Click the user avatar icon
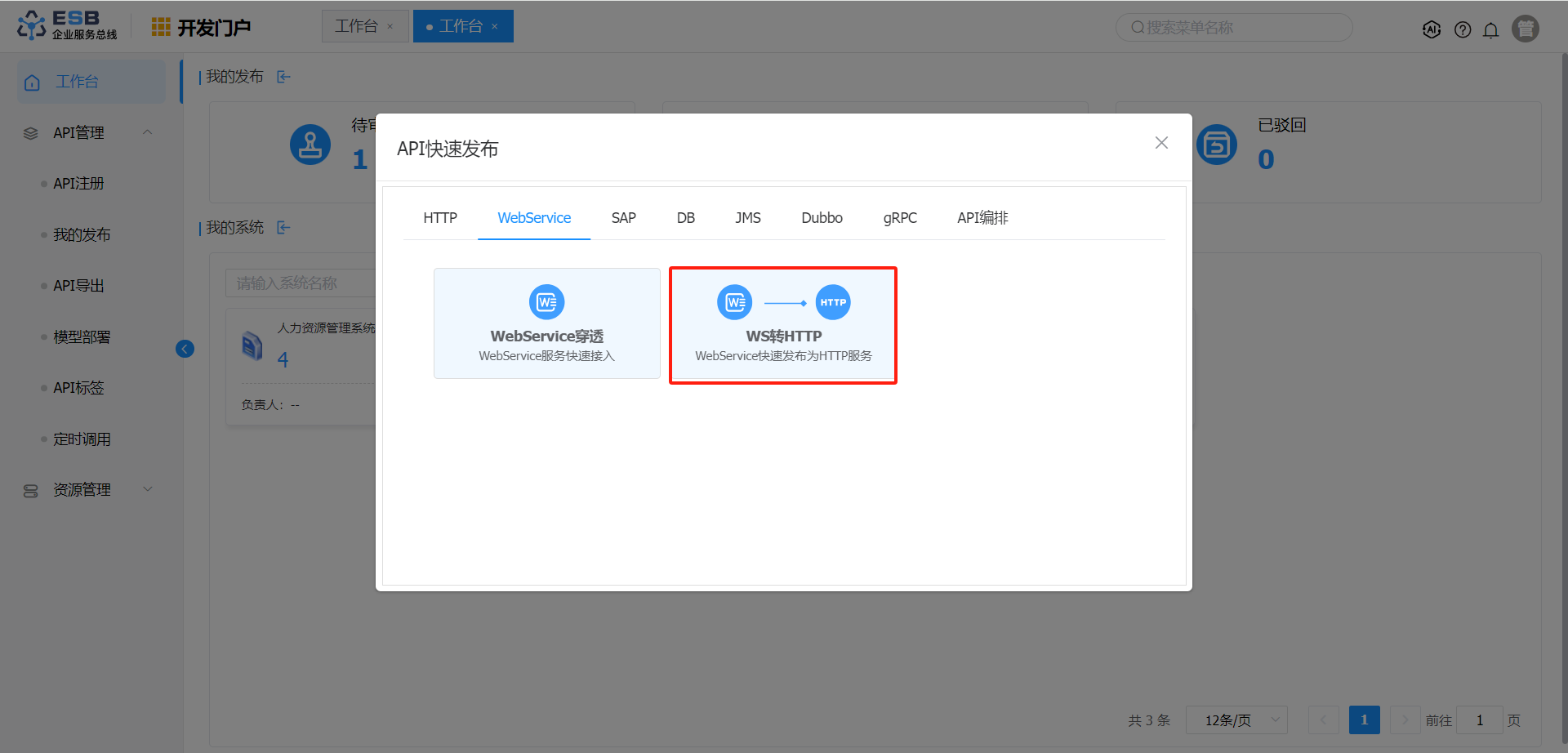Screen dimensions: 1568x753 point(1525,29)
